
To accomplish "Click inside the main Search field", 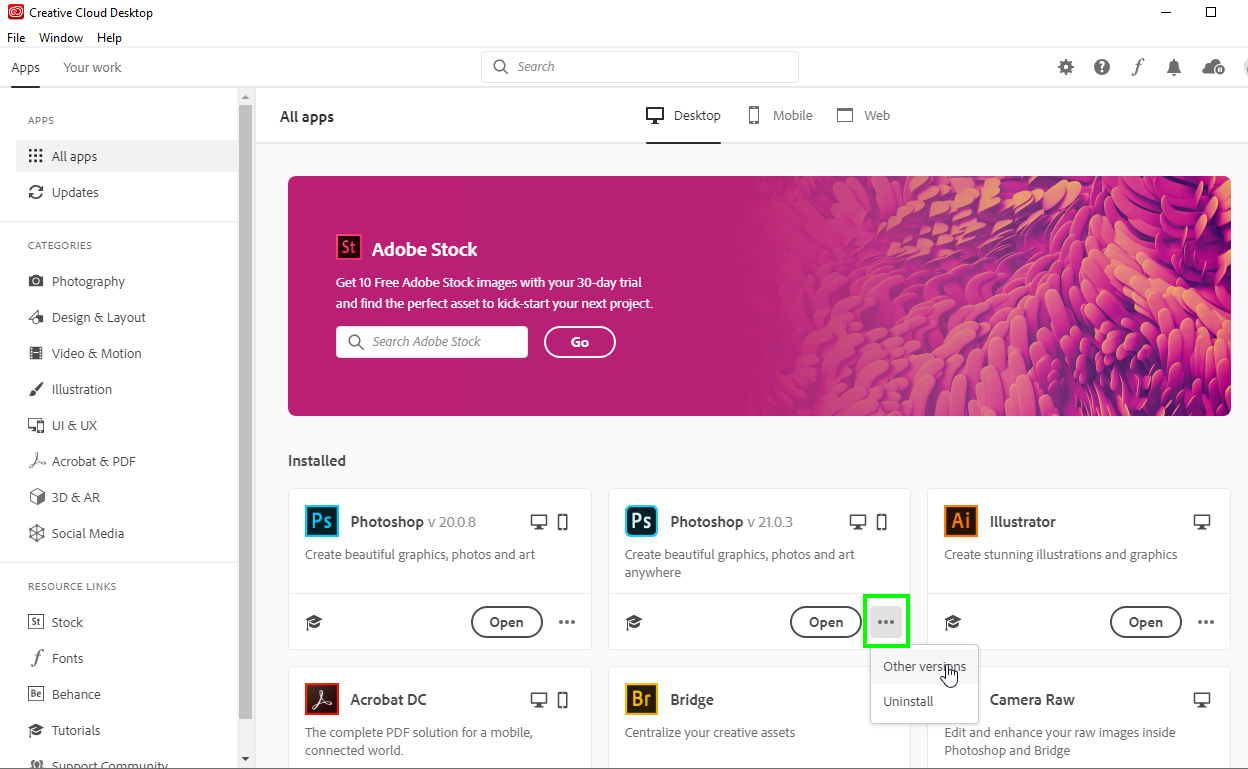I will (x=639, y=66).
